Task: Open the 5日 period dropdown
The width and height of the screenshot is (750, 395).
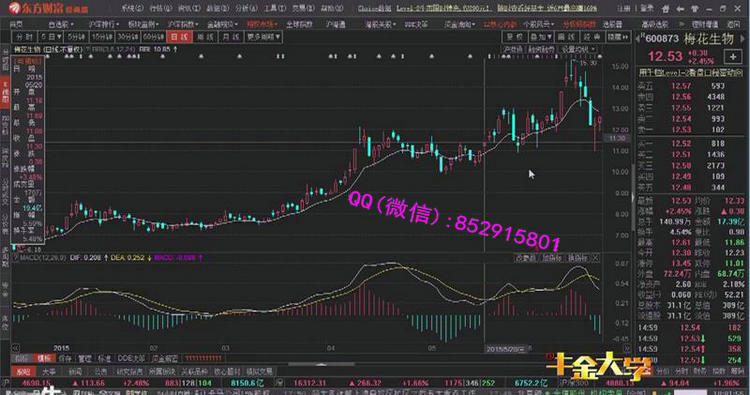Action: coord(51,37)
